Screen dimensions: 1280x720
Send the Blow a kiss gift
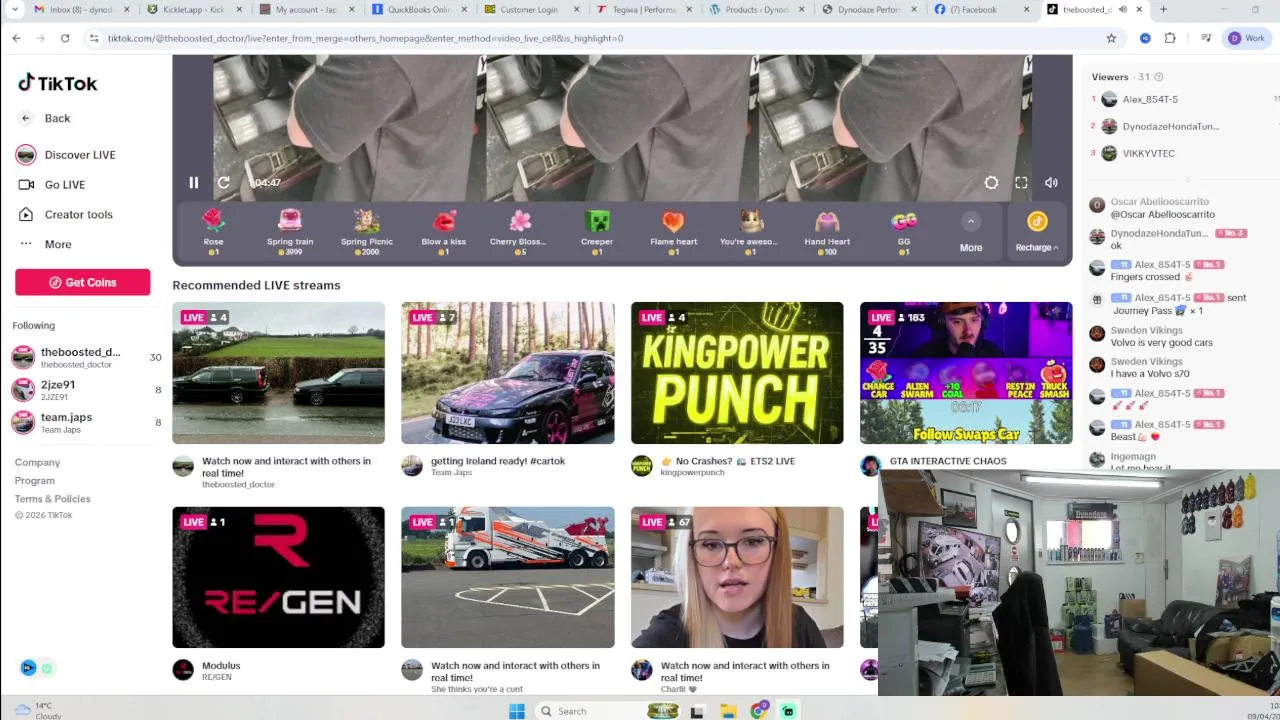coord(443,232)
